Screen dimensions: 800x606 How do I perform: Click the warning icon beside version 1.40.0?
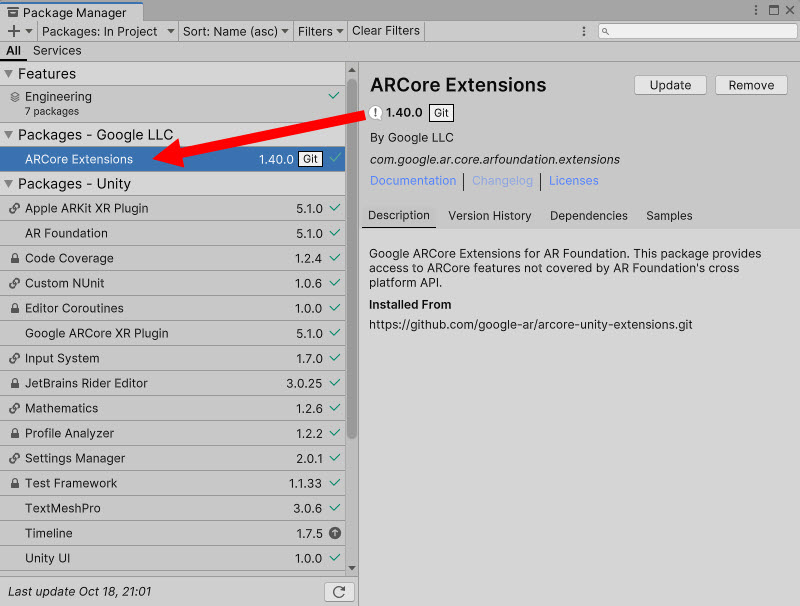376,113
